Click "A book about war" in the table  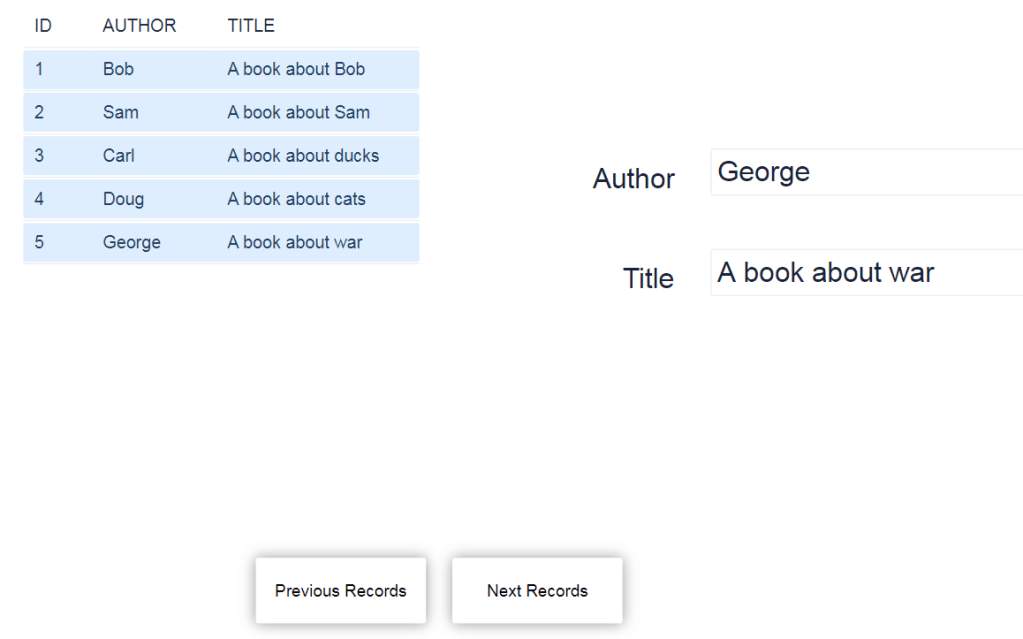point(295,242)
